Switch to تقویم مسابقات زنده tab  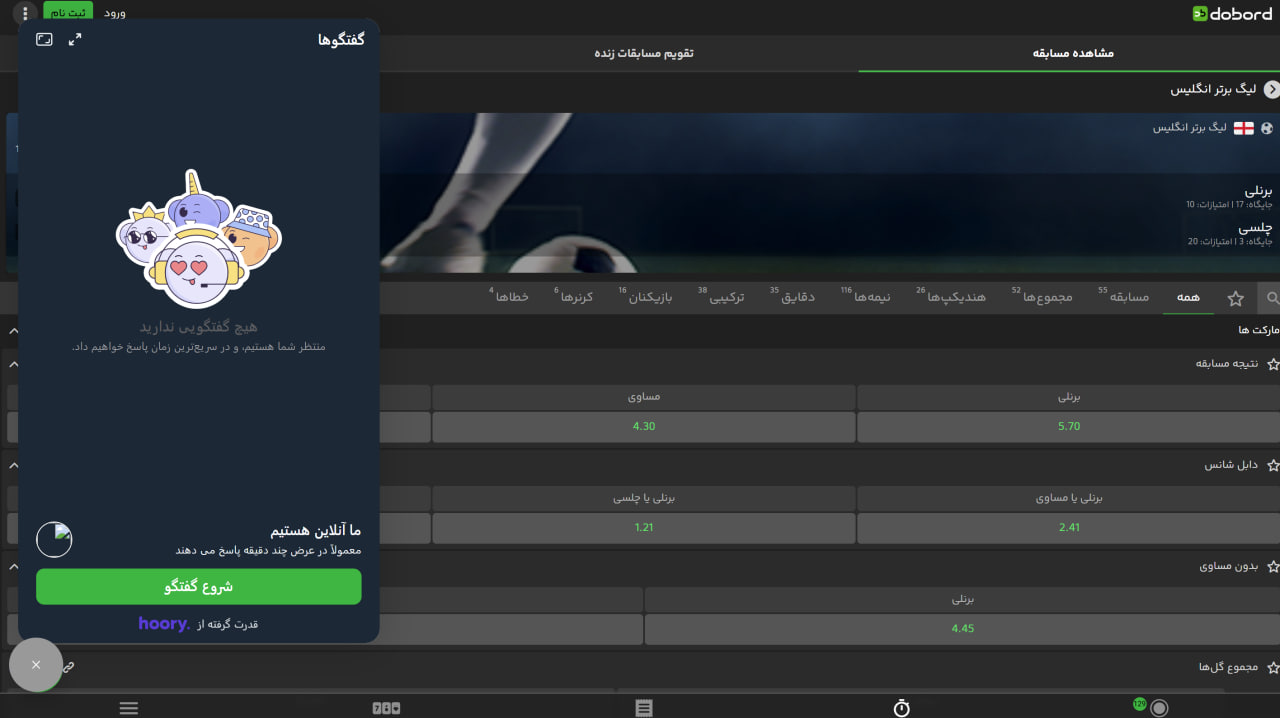(x=644, y=53)
